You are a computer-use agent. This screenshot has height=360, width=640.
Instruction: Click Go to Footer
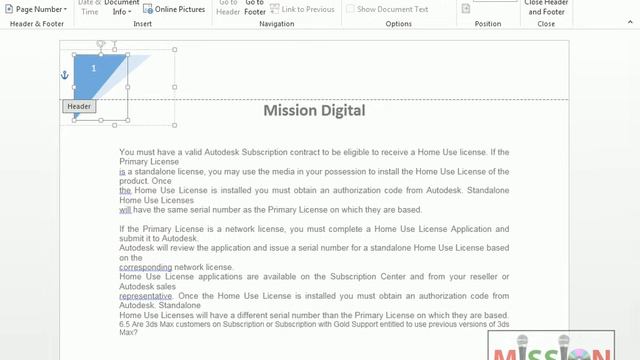[x=255, y=8]
